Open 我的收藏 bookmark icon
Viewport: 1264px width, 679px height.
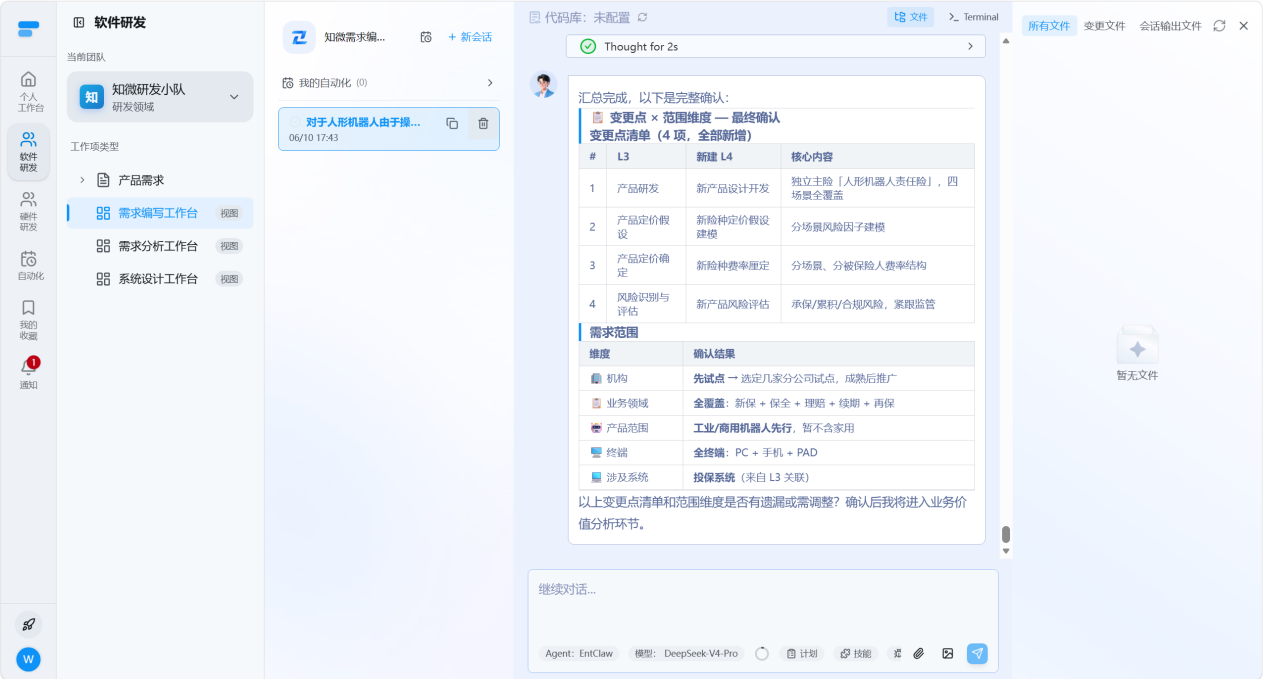(x=28, y=320)
